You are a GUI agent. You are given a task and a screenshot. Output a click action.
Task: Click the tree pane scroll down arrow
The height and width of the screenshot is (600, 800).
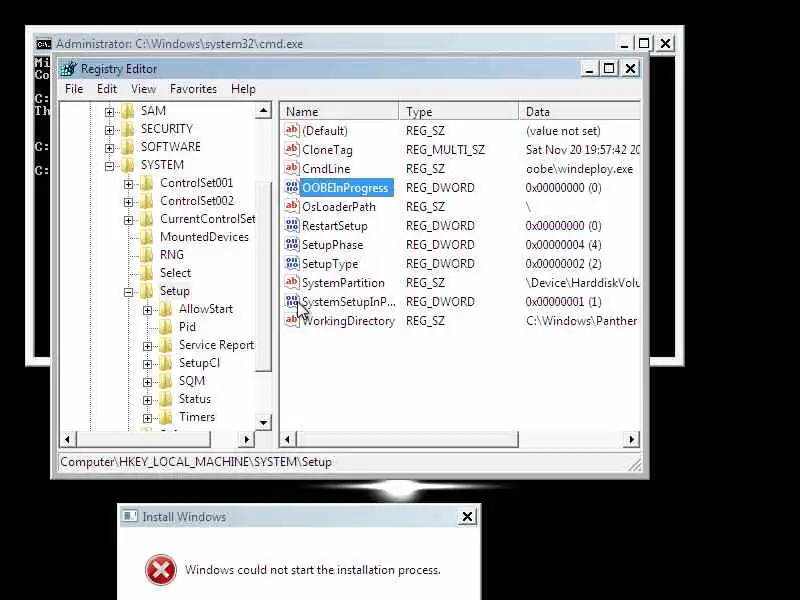(263, 422)
